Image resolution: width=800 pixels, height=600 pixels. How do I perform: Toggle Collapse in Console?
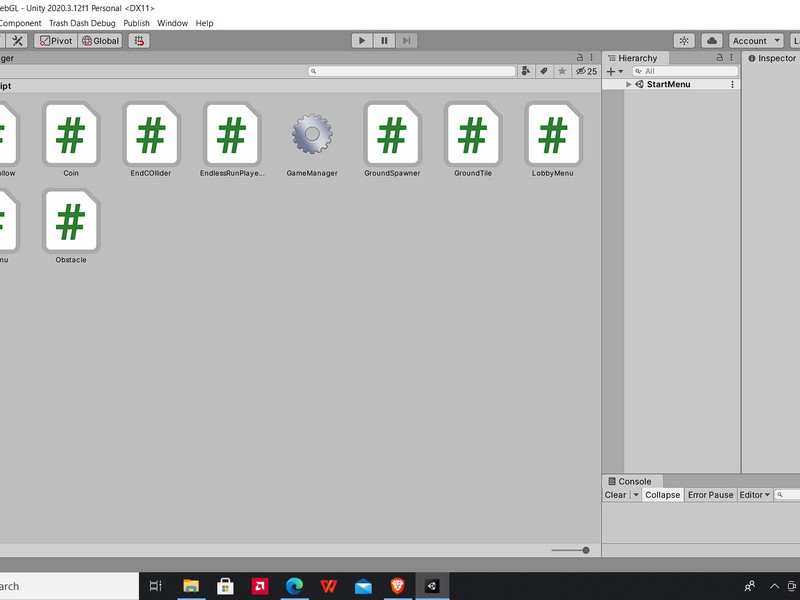662,495
